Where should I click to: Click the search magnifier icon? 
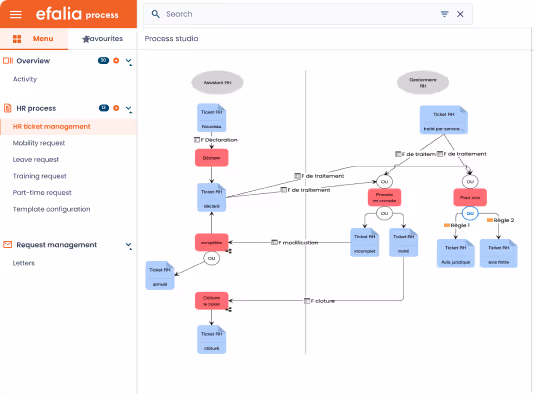tap(156, 14)
